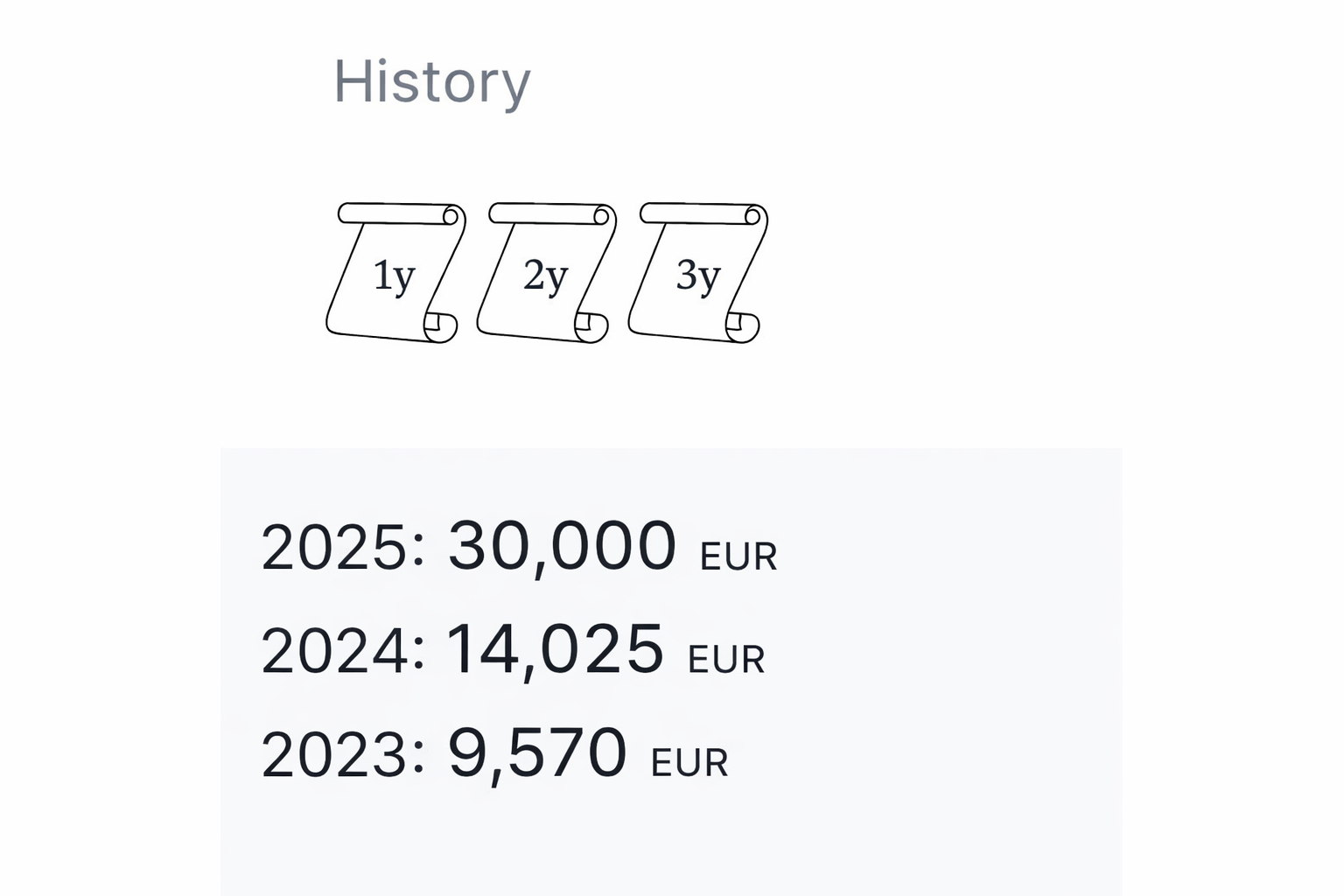The height and width of the screenshot is (896, 1344).
Task: Click the 14,025 amount value
Action: pos(555,649)
